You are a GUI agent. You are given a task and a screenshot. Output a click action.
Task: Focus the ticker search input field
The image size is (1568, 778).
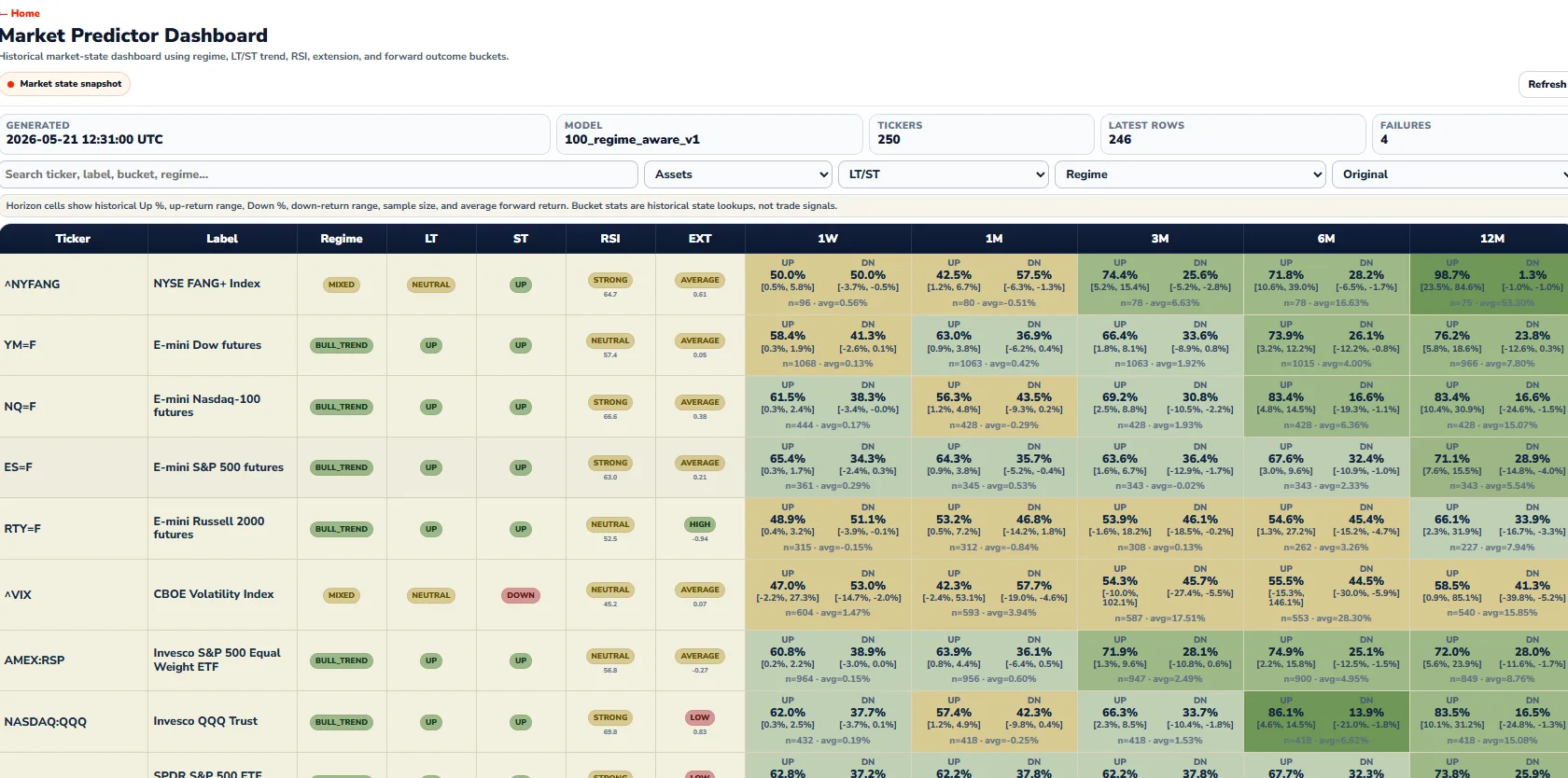[319, 174]
